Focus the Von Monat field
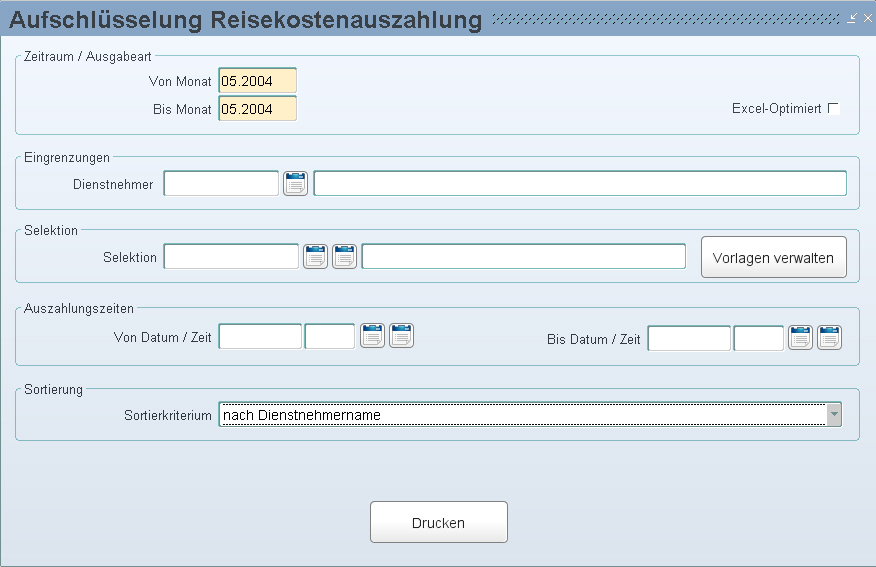 [257, 81]
